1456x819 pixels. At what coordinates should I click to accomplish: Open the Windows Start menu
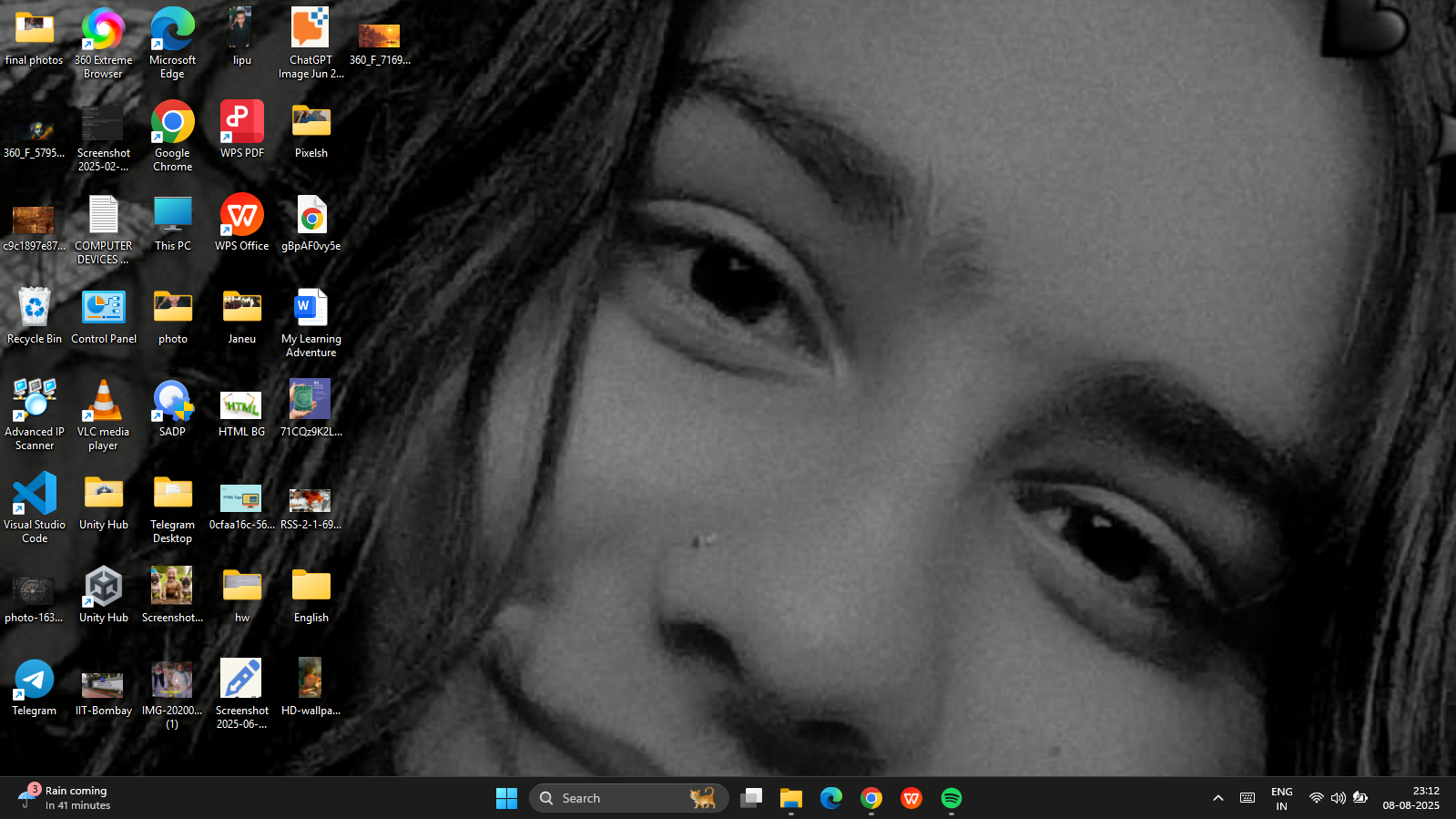(506, 798)
